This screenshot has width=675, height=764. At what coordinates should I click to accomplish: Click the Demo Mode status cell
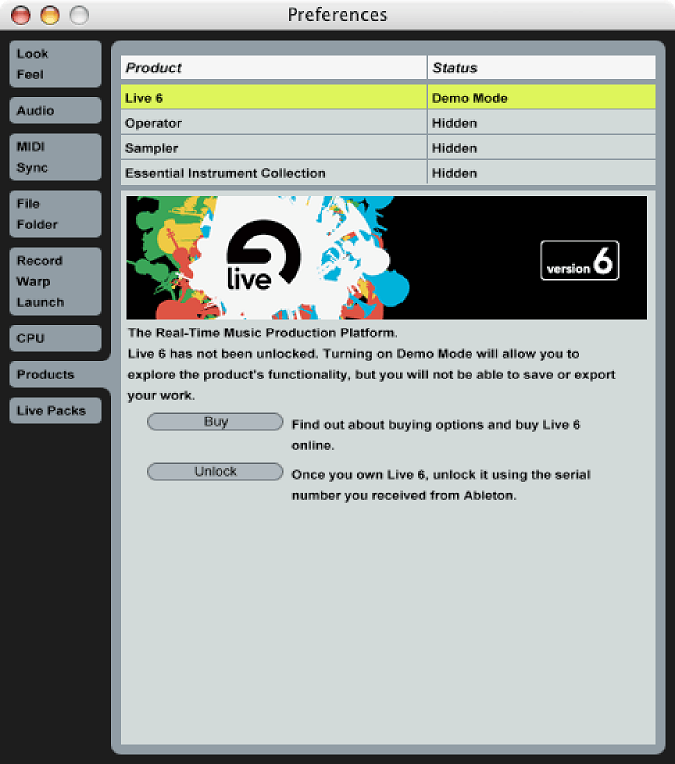(x=541, y=97)
